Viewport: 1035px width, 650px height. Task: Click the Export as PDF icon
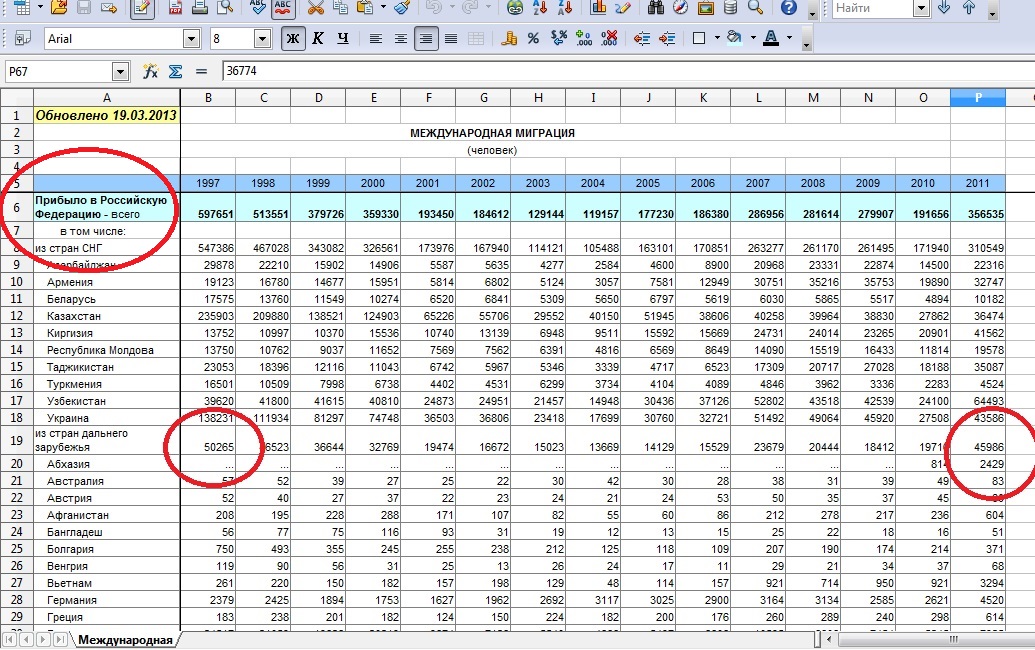pyautogui.click(x=175, y=9)
